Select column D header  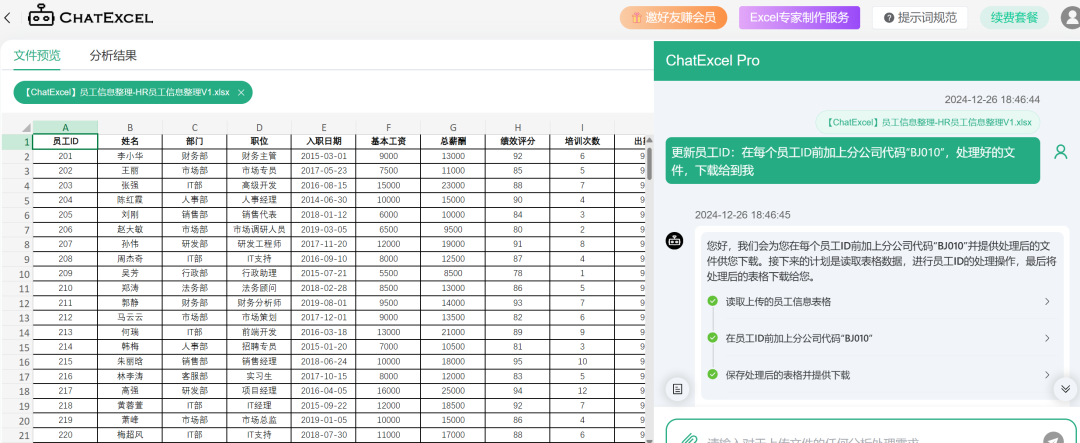point(259,127)
